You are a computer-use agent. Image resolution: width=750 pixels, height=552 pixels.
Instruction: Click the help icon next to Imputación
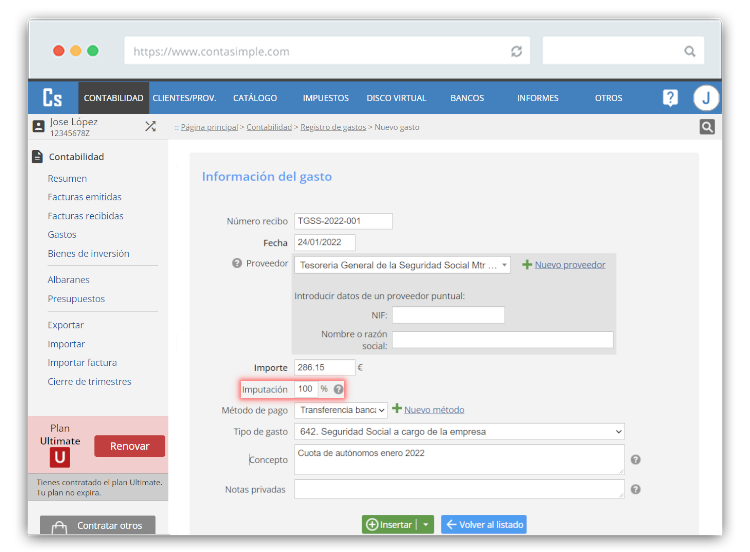(x=338, y=389)
